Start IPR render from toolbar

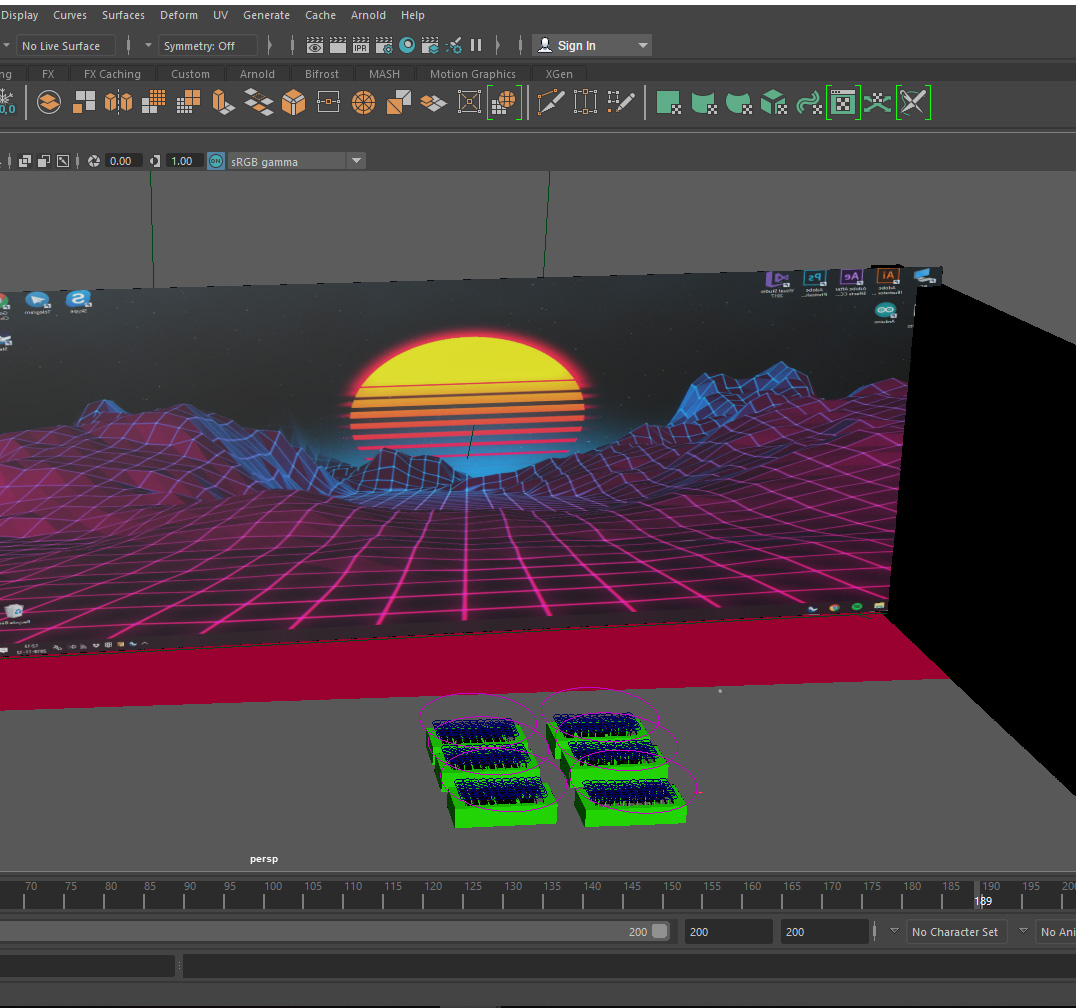(x=361, y=45)
